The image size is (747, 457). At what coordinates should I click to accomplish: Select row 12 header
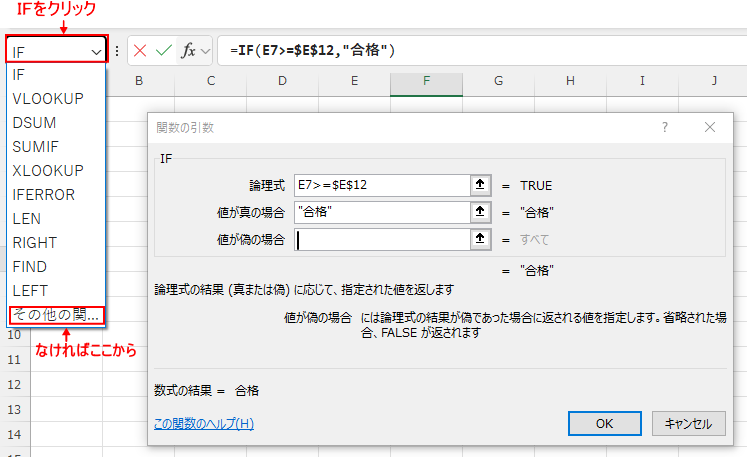[x=15, y=385]
